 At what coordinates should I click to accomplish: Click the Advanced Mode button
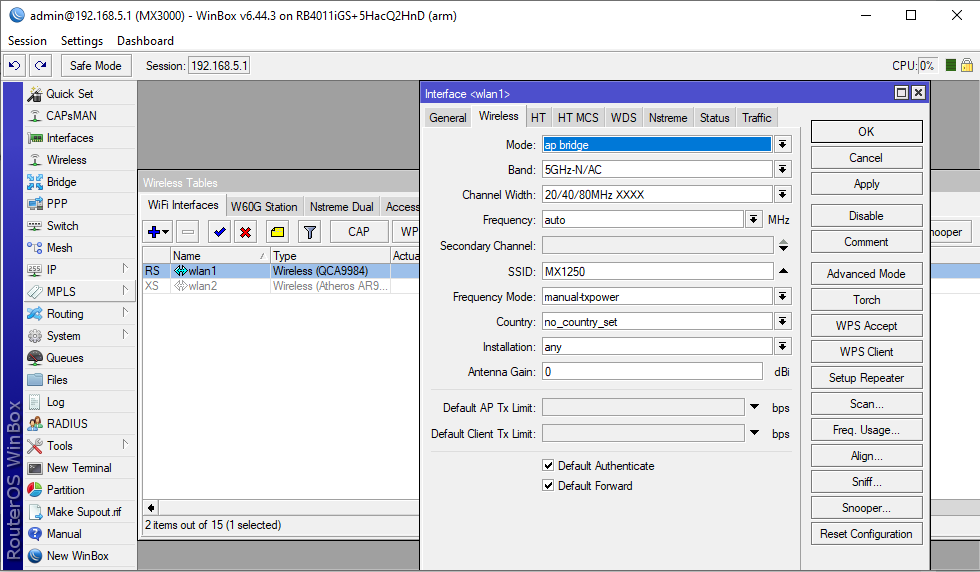click(x=866, y=274)
